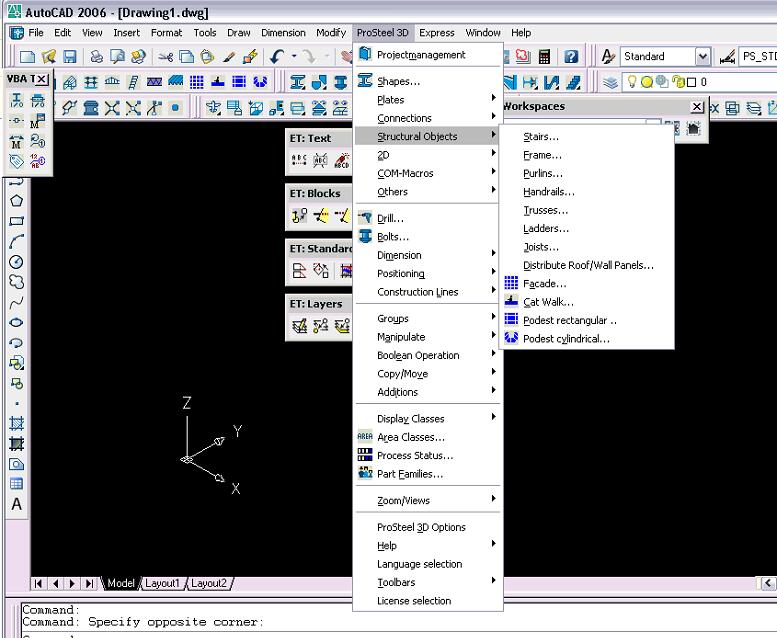The height and width of the screenshot is (638, 777).
Task: Select the Rectangle draw tool
Action: coord(16,221)
